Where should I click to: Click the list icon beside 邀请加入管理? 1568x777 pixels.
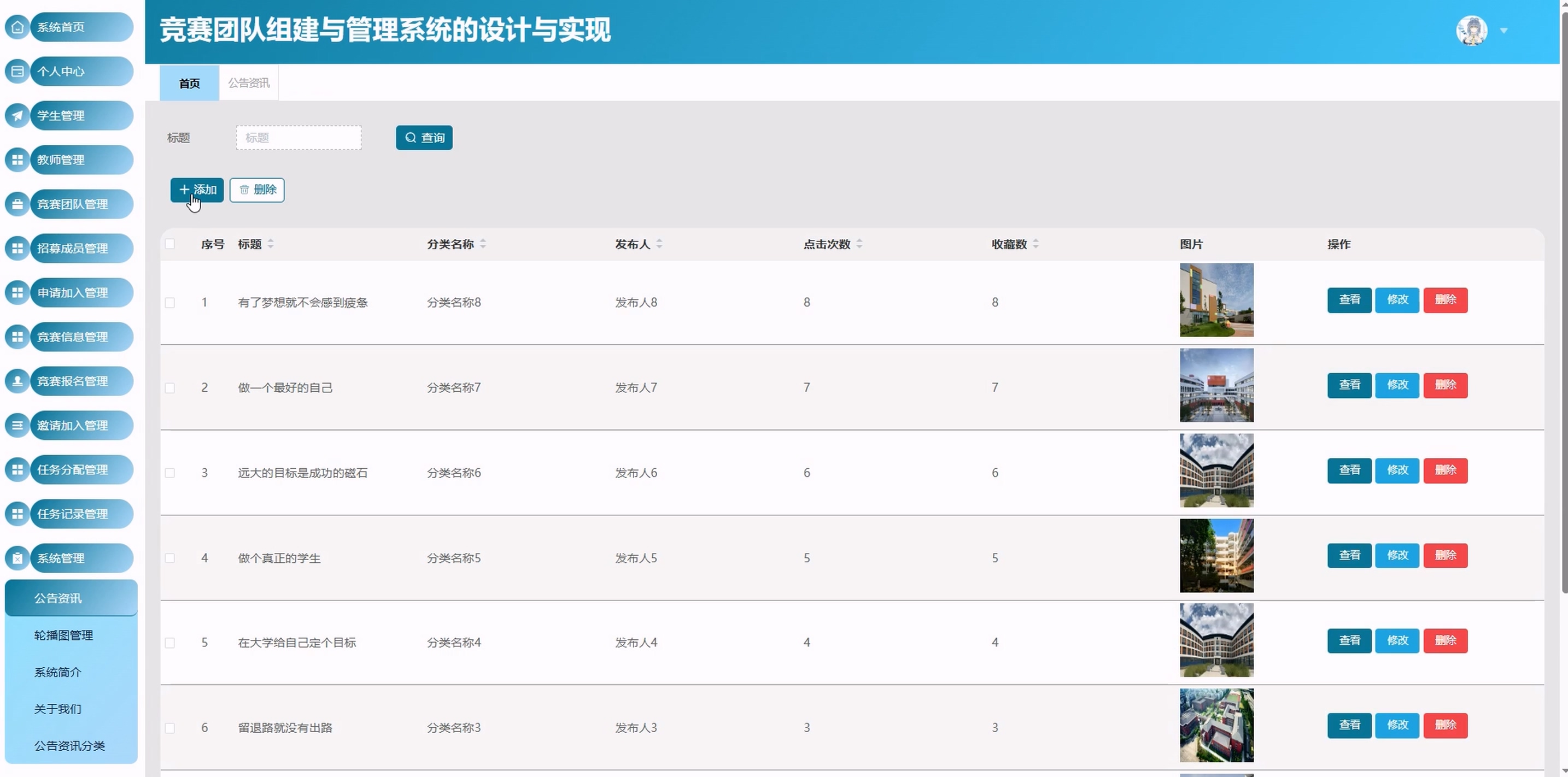(17, 425)
